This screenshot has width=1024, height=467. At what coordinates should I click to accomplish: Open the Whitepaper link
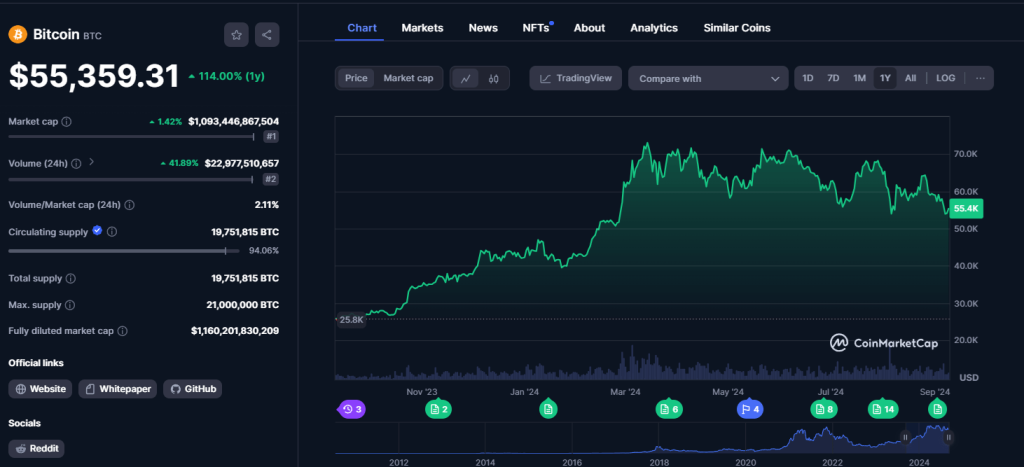pos(118,389)
